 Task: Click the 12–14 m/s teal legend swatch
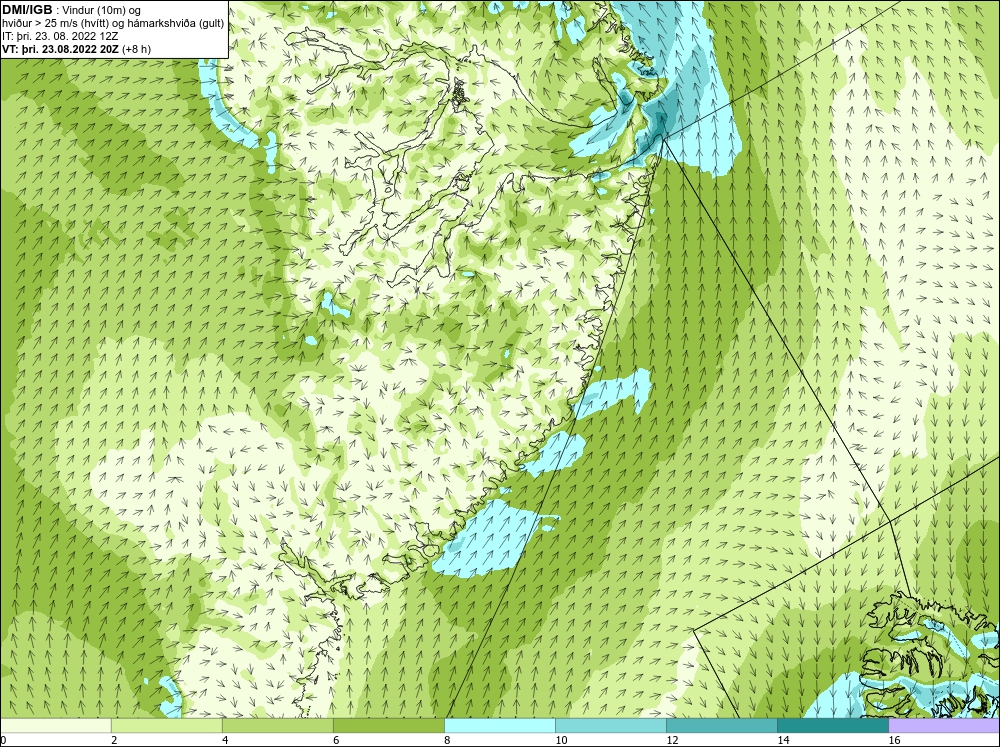coord(721,725)
